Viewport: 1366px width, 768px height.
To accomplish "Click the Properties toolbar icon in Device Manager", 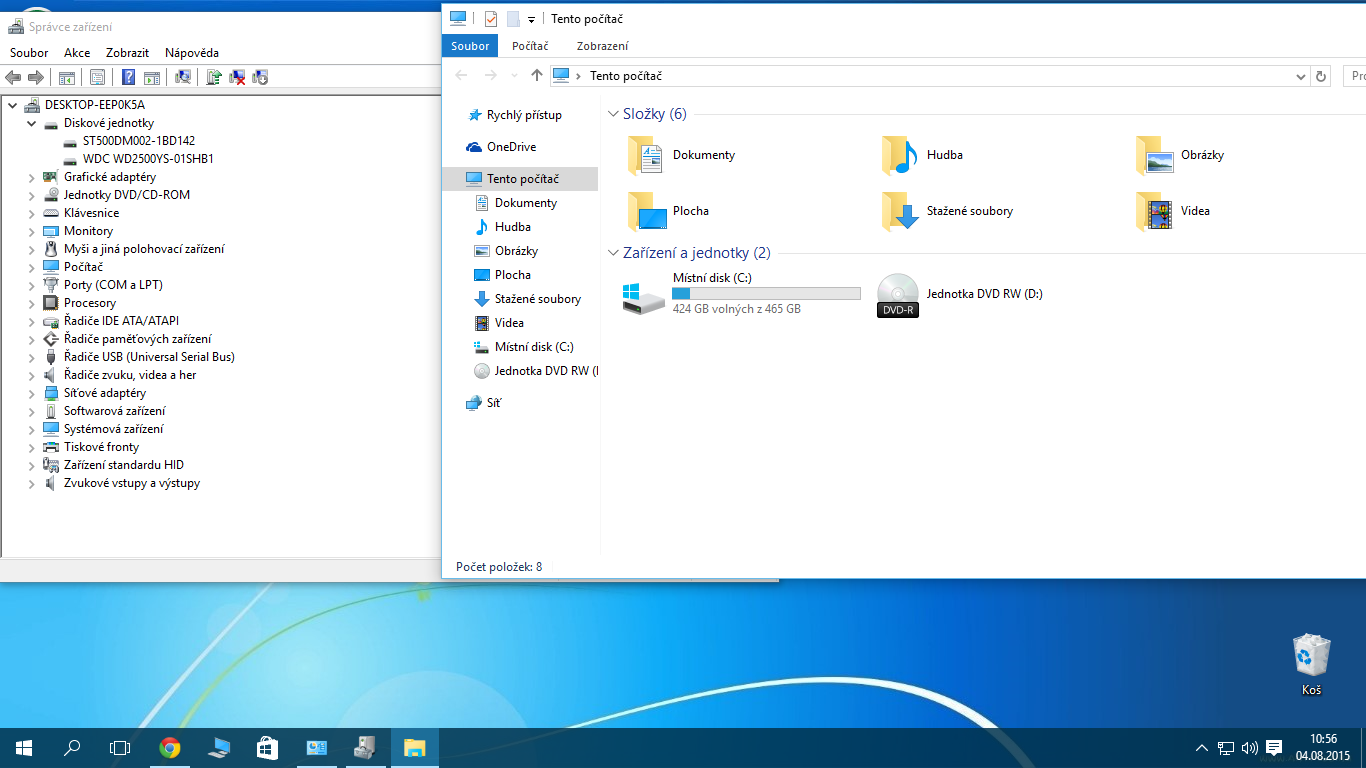I will tap(97, 77).
